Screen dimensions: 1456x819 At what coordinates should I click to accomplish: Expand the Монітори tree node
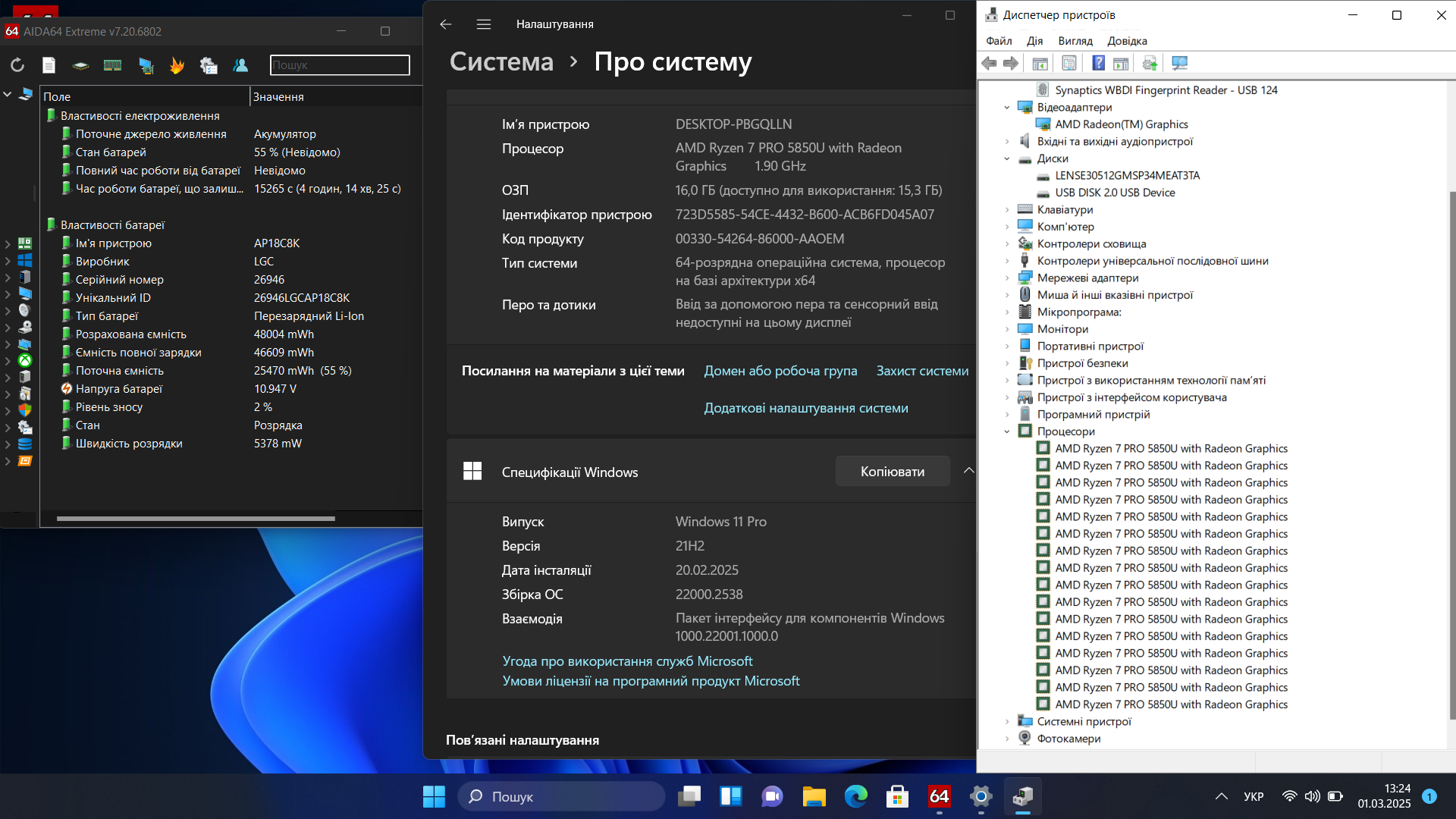(x=1007, y=329)
